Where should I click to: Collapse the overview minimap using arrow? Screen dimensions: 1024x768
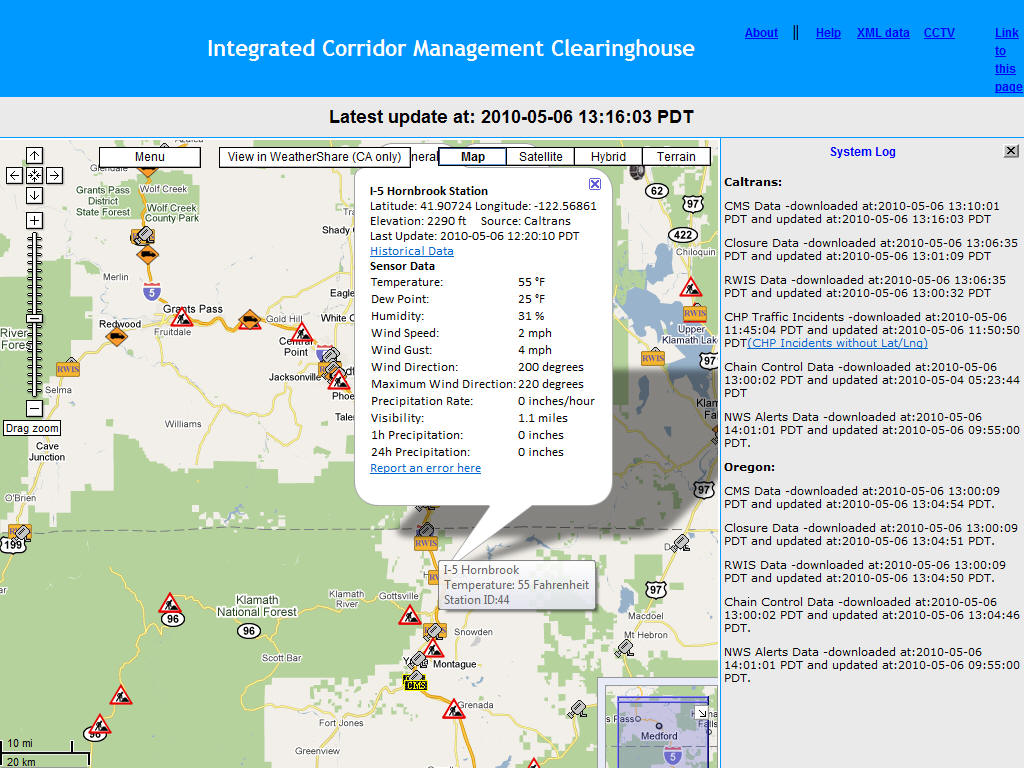(x=701, y=713)
